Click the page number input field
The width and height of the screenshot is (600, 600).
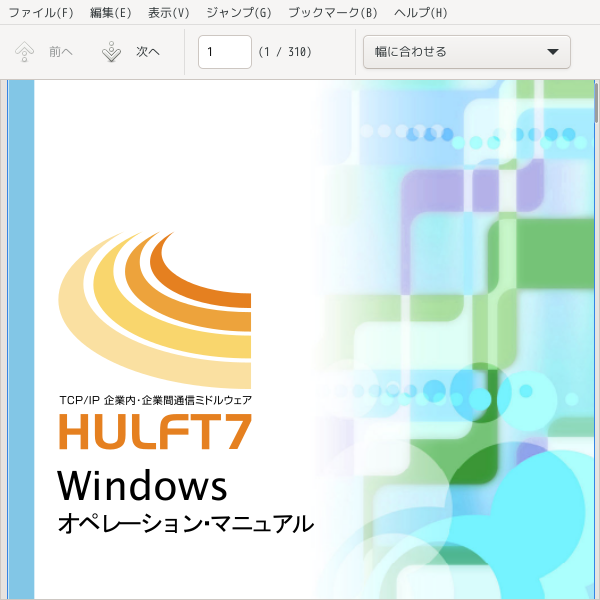point(225,52)
